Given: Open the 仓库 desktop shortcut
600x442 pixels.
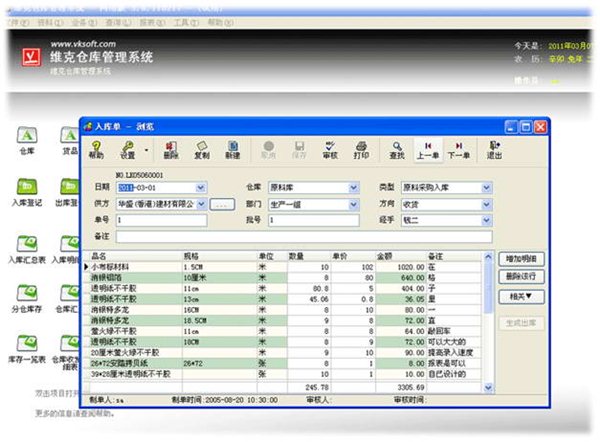Looking at the screenshot, I should 27,140.
